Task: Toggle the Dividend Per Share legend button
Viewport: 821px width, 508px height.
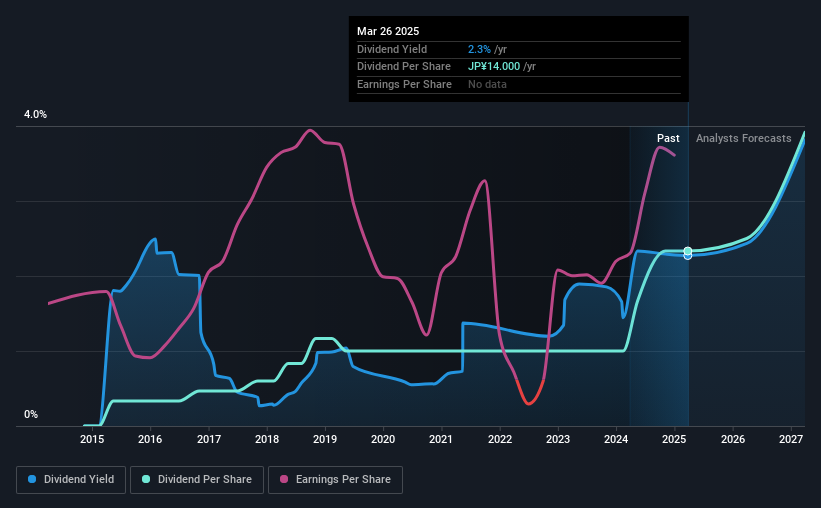Action: click(x=197, y=480)
